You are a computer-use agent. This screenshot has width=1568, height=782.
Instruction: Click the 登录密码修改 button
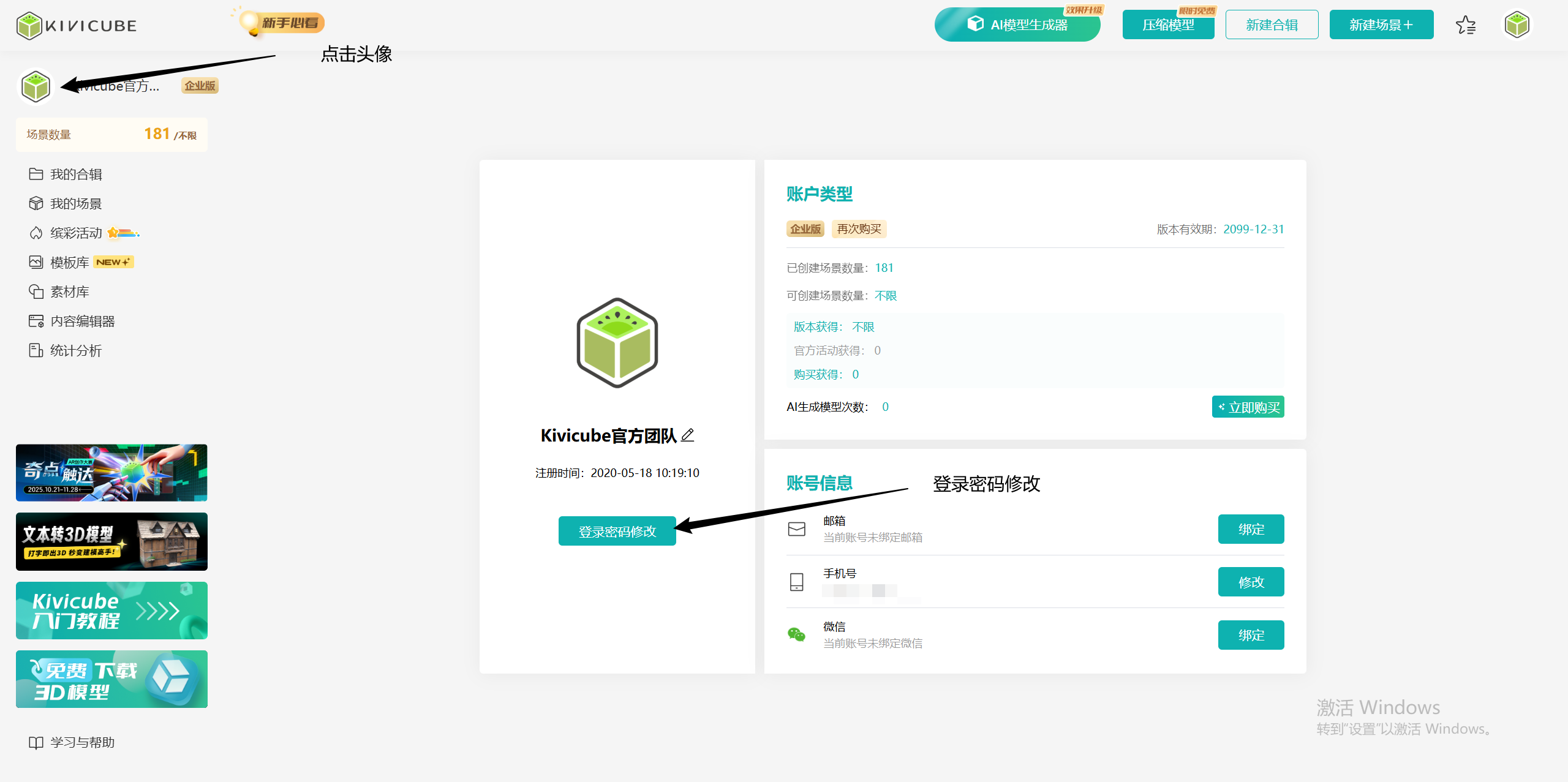pos(617,532)
